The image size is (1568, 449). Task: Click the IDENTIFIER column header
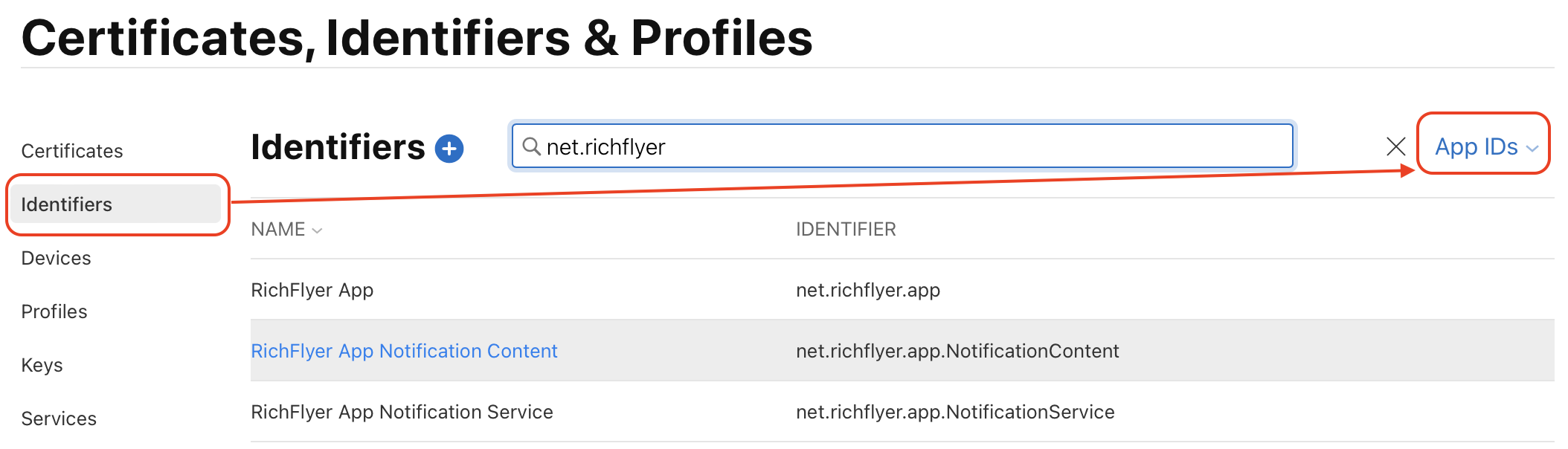[x=846, y=229]
